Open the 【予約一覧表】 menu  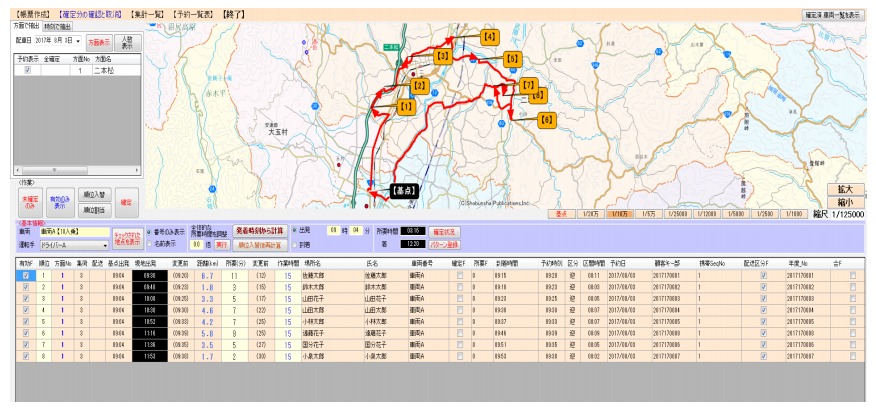pos(193,14)
